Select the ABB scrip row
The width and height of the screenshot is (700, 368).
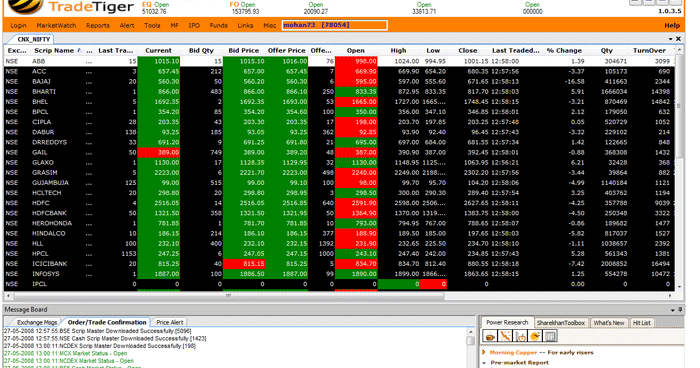(x=339, y=61)
